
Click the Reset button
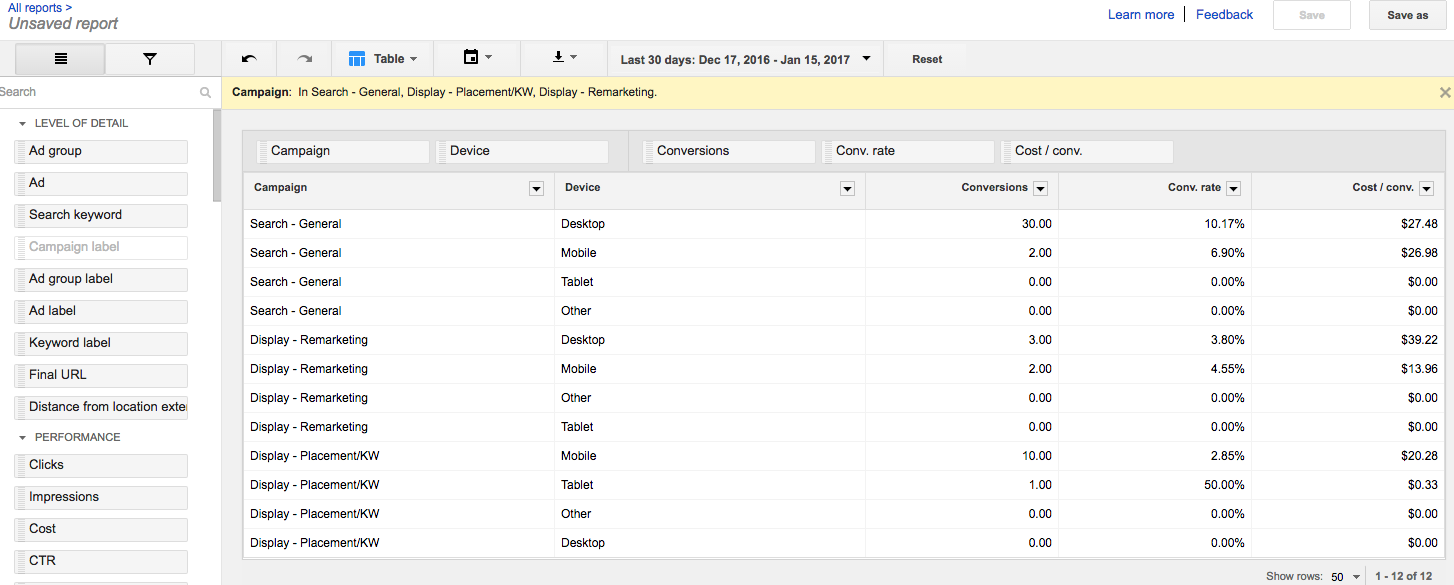pyautogui.click(x=927, y=59)
